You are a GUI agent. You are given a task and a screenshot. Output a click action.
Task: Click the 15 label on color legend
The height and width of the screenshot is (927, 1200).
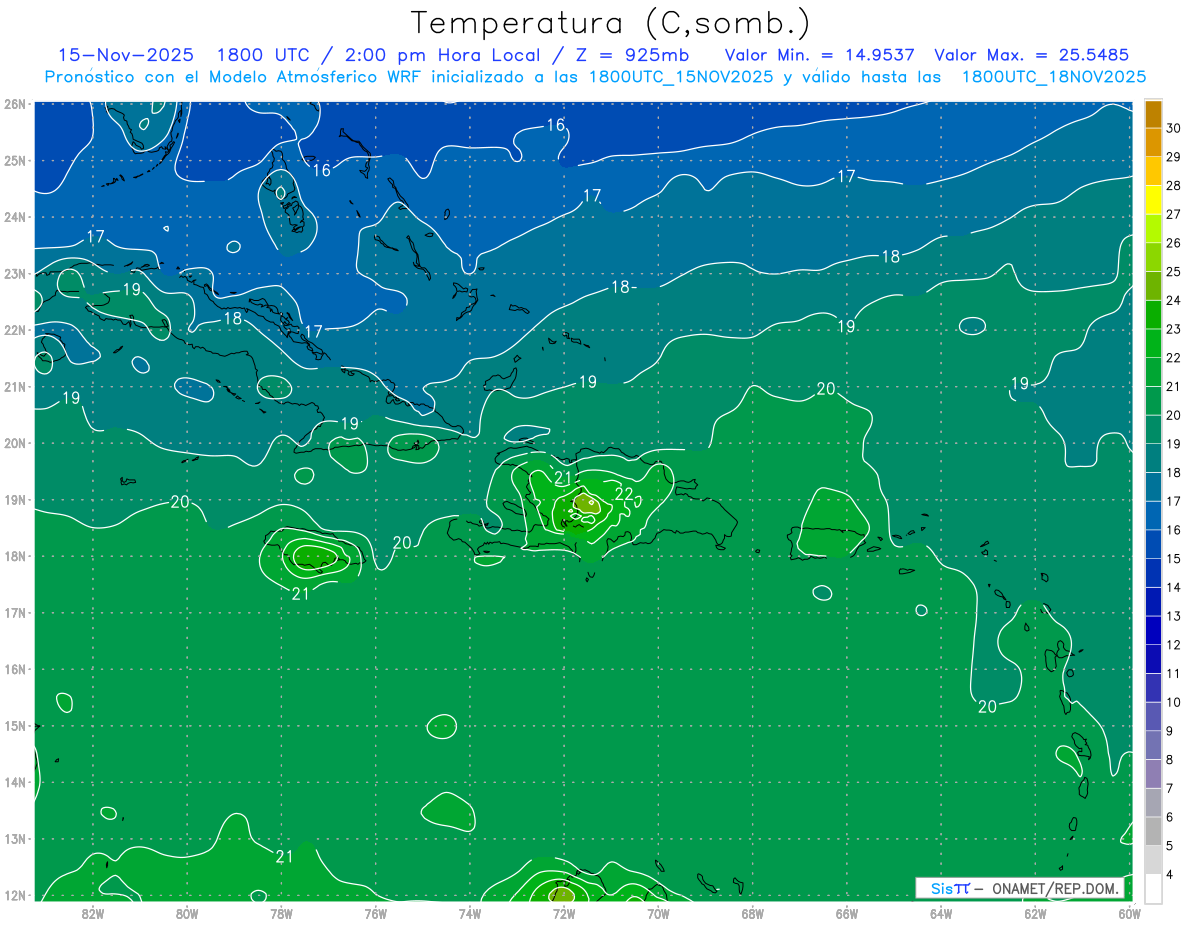(x=1173, y=558)
